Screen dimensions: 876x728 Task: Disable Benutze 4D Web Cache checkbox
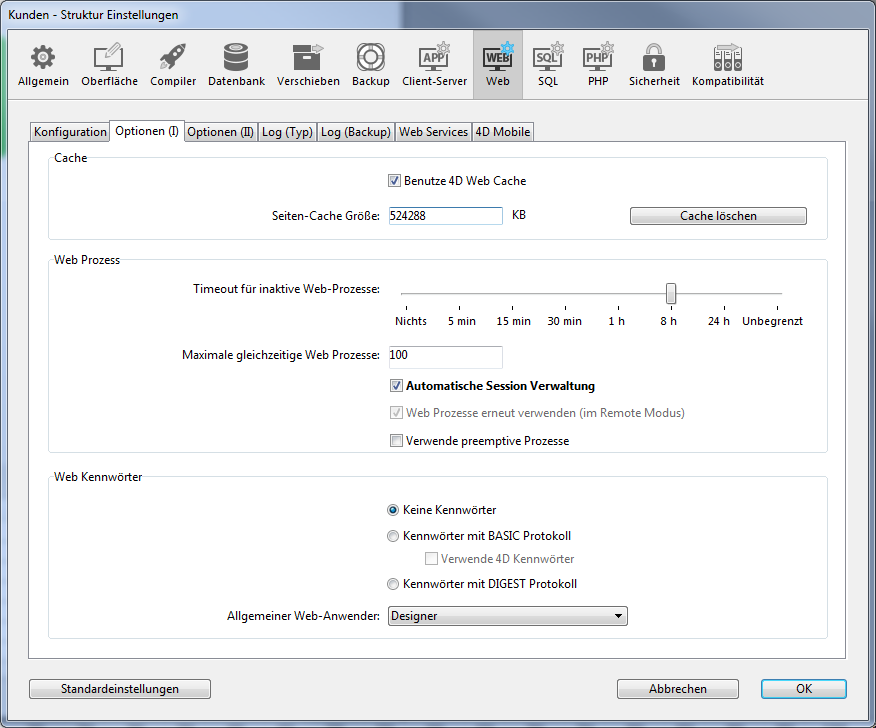click(x=394, y=181)
